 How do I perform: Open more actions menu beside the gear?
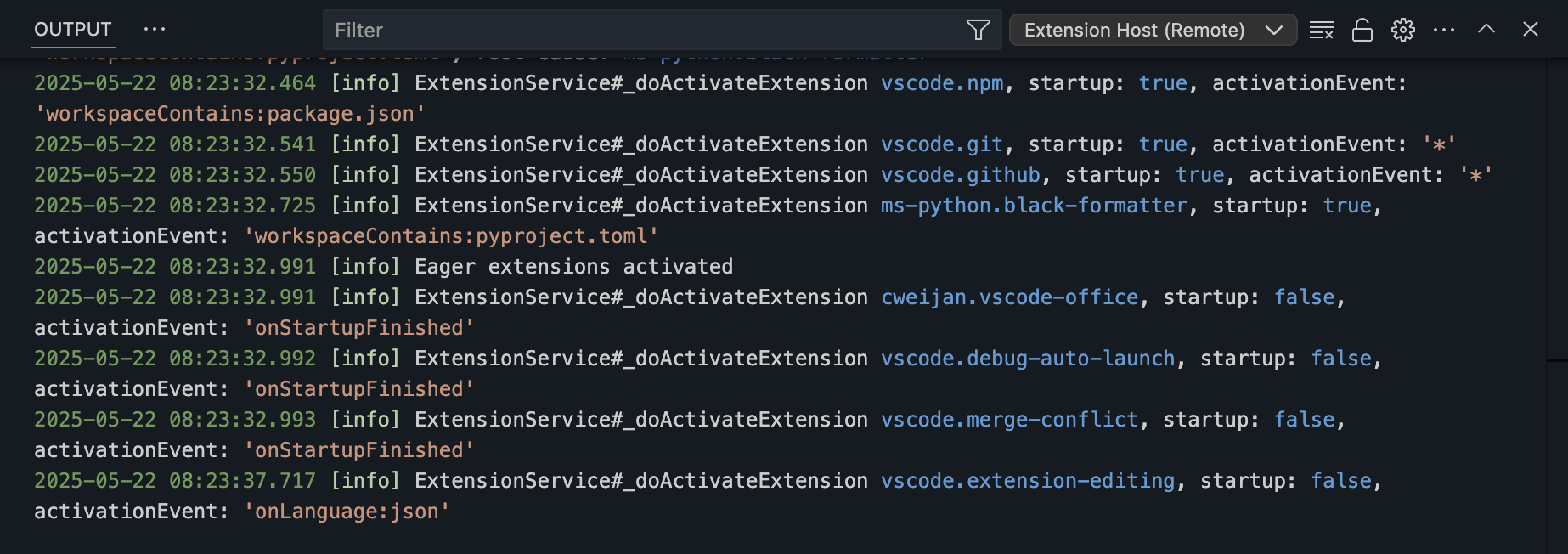pos(1443,31)
